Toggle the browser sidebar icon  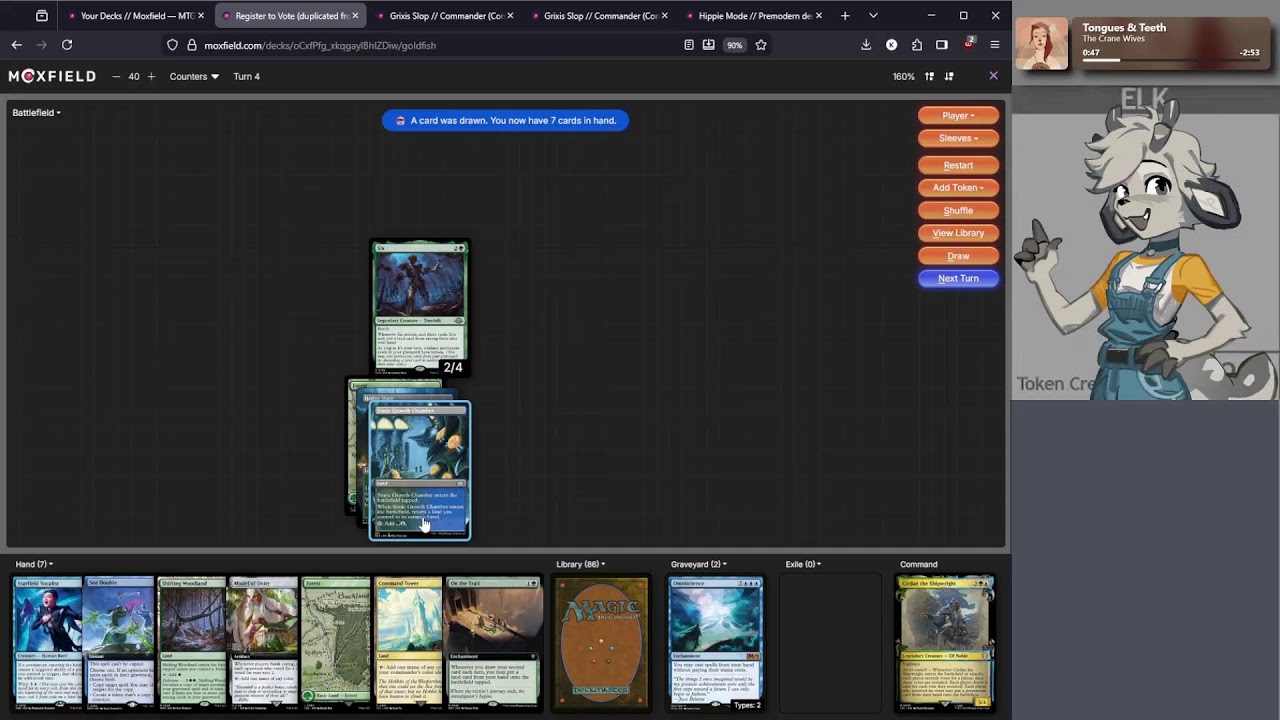[942, 45]
